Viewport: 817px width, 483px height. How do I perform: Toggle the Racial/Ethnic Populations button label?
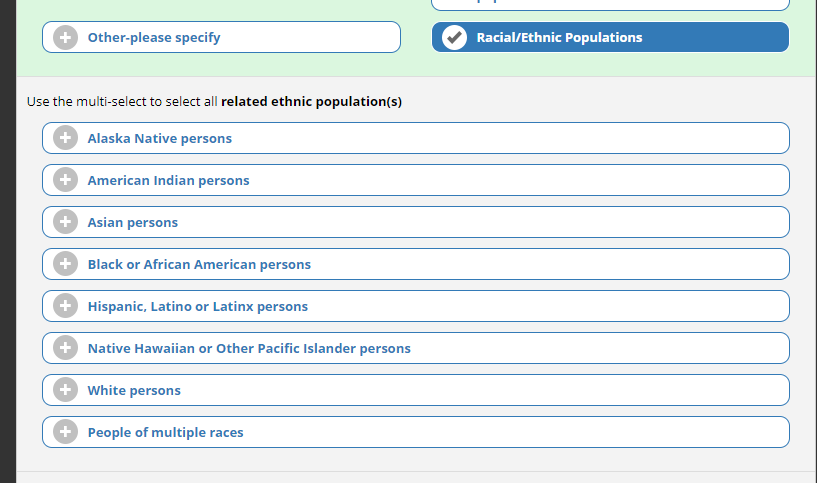pos(559,38)
